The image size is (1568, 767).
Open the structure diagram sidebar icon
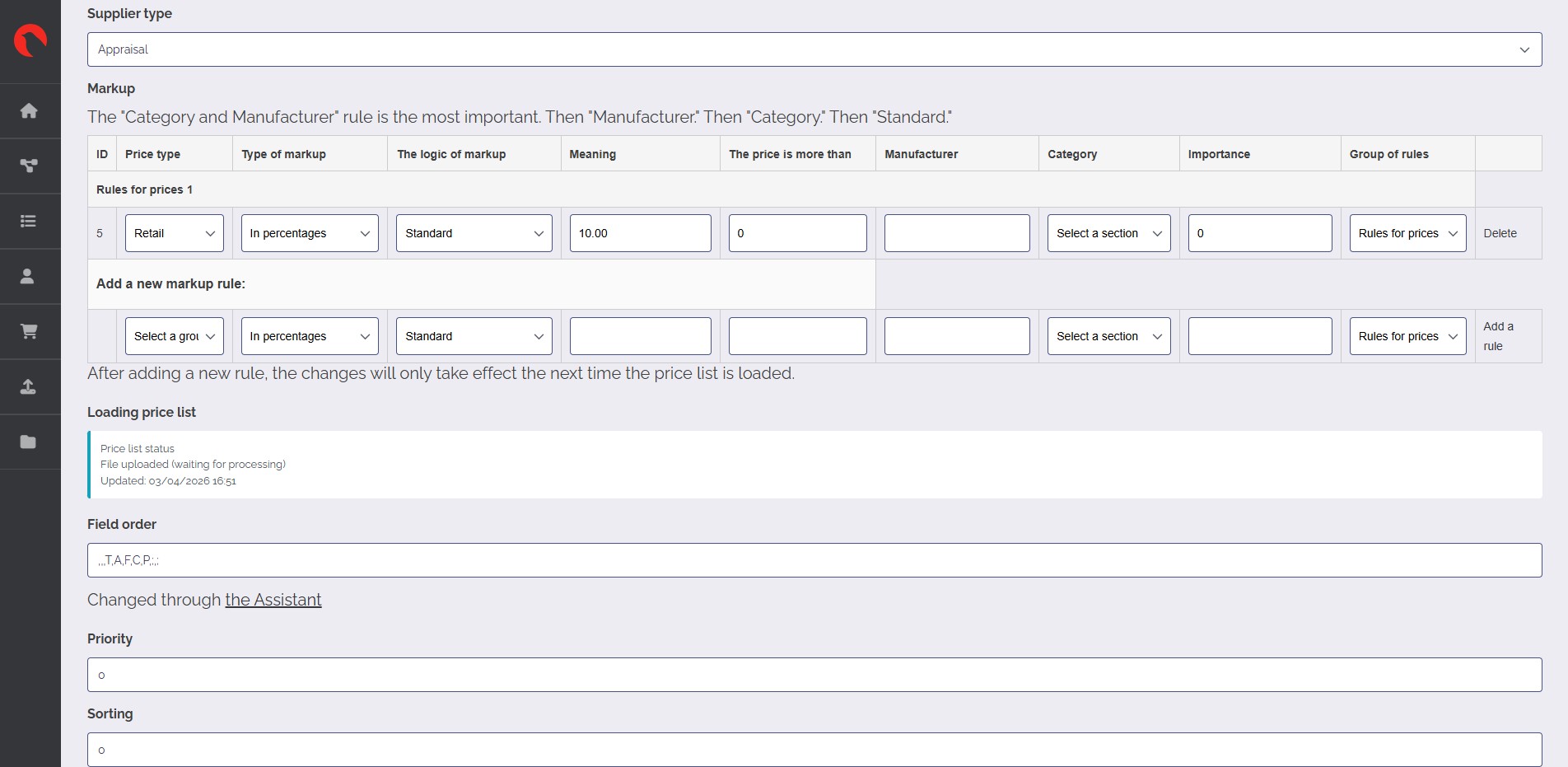pos(29,166)
